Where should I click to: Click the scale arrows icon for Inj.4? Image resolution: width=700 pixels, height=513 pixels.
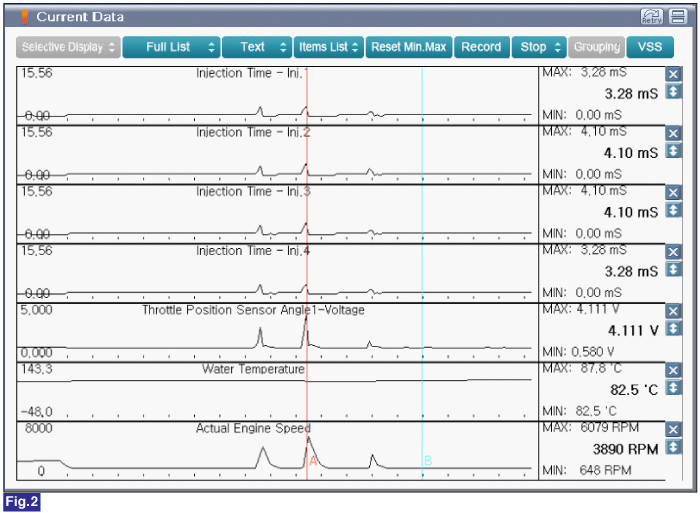pyautogui.click(x=673, y=269)
